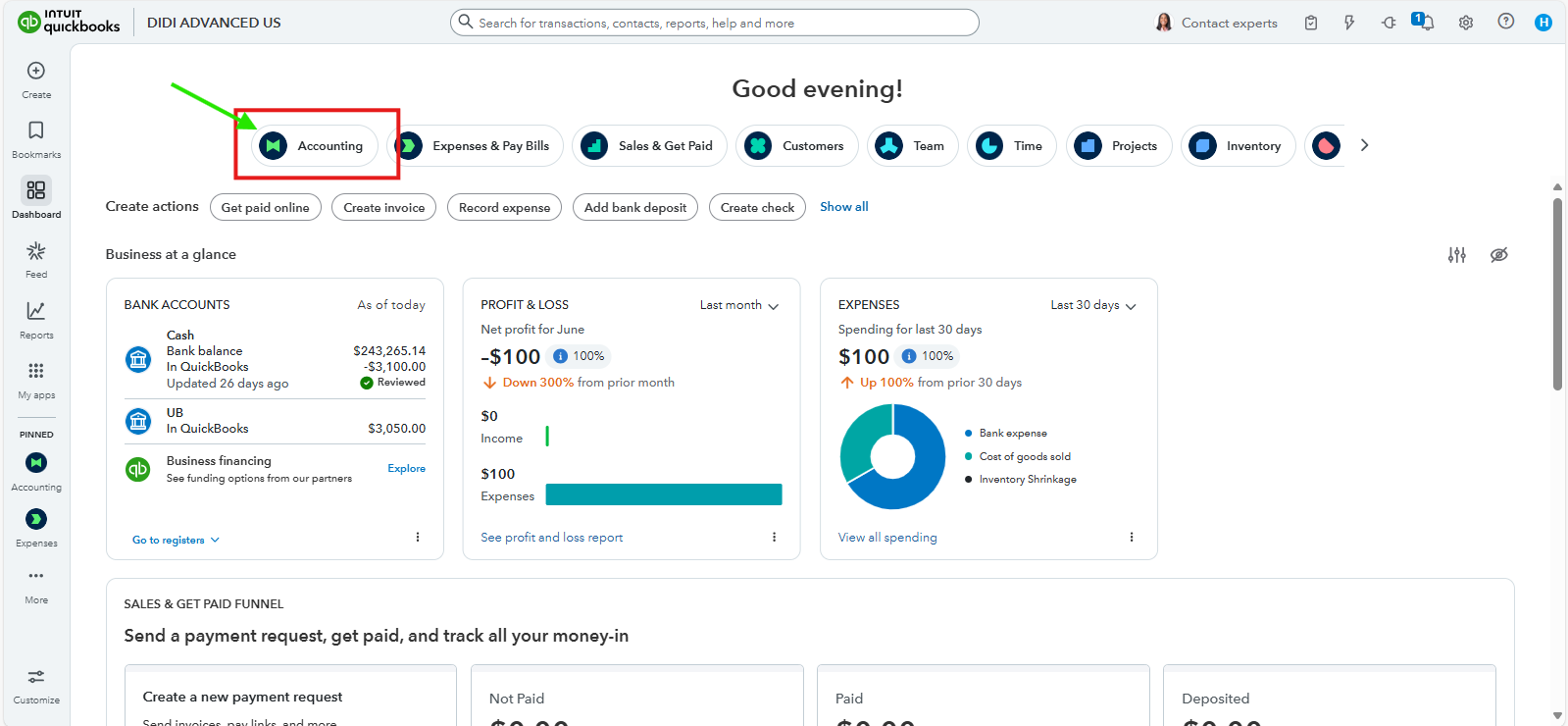Click the Cash bank account icon
This screenshot has width=1568, height=726.
tap(138, 360)
